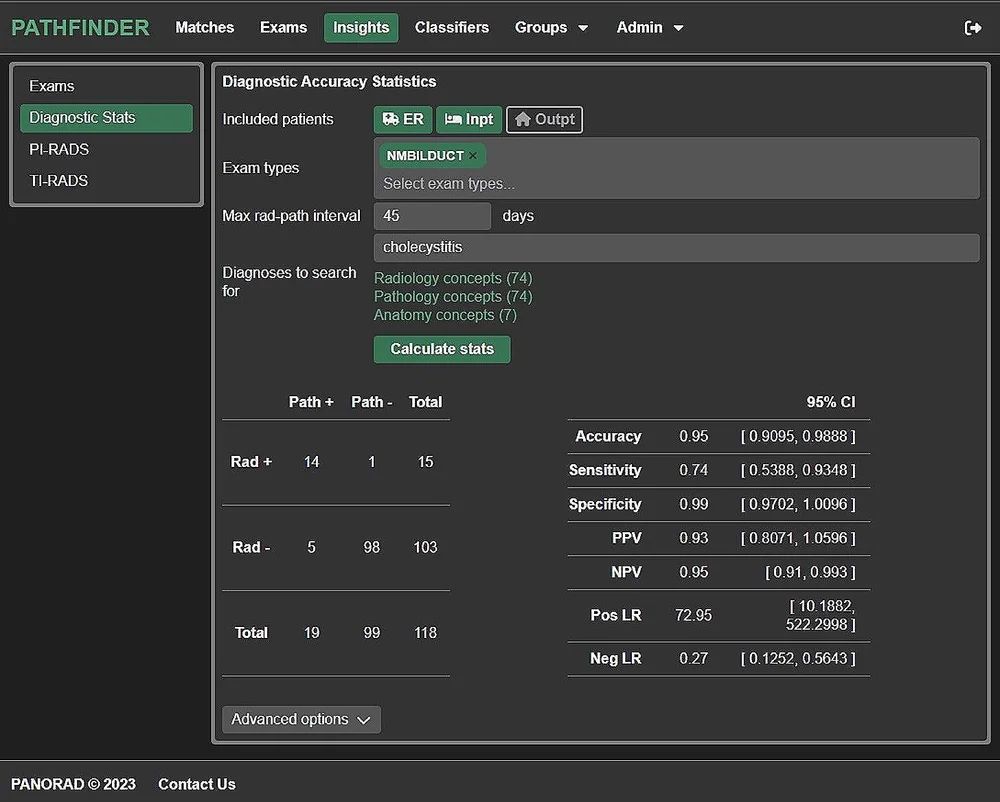
Task: Expand Advanced options
Action: (x=301, y=719)
